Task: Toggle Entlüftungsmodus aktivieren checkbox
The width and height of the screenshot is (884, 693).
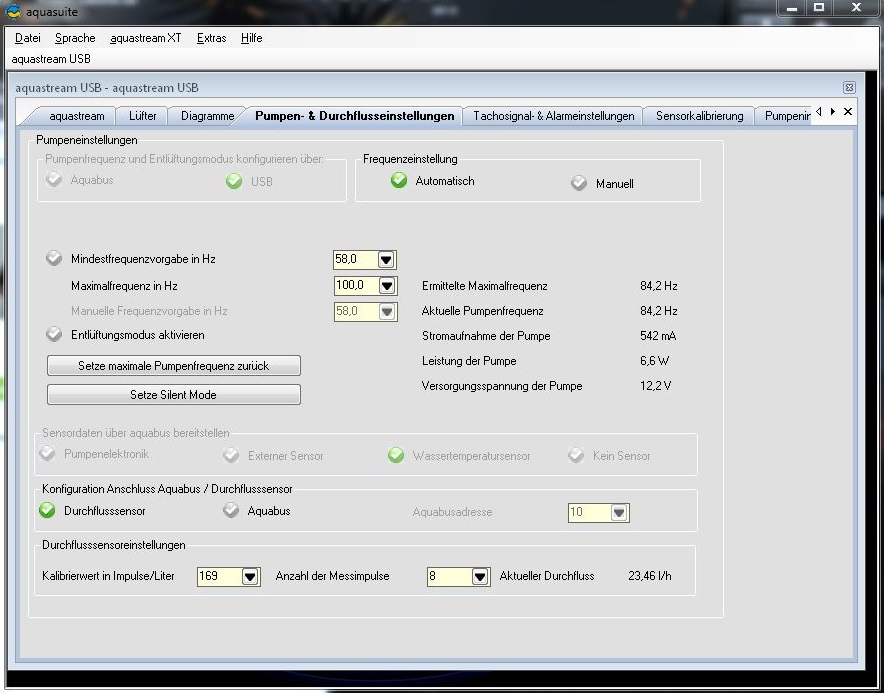Action: [x=54, y=335]
